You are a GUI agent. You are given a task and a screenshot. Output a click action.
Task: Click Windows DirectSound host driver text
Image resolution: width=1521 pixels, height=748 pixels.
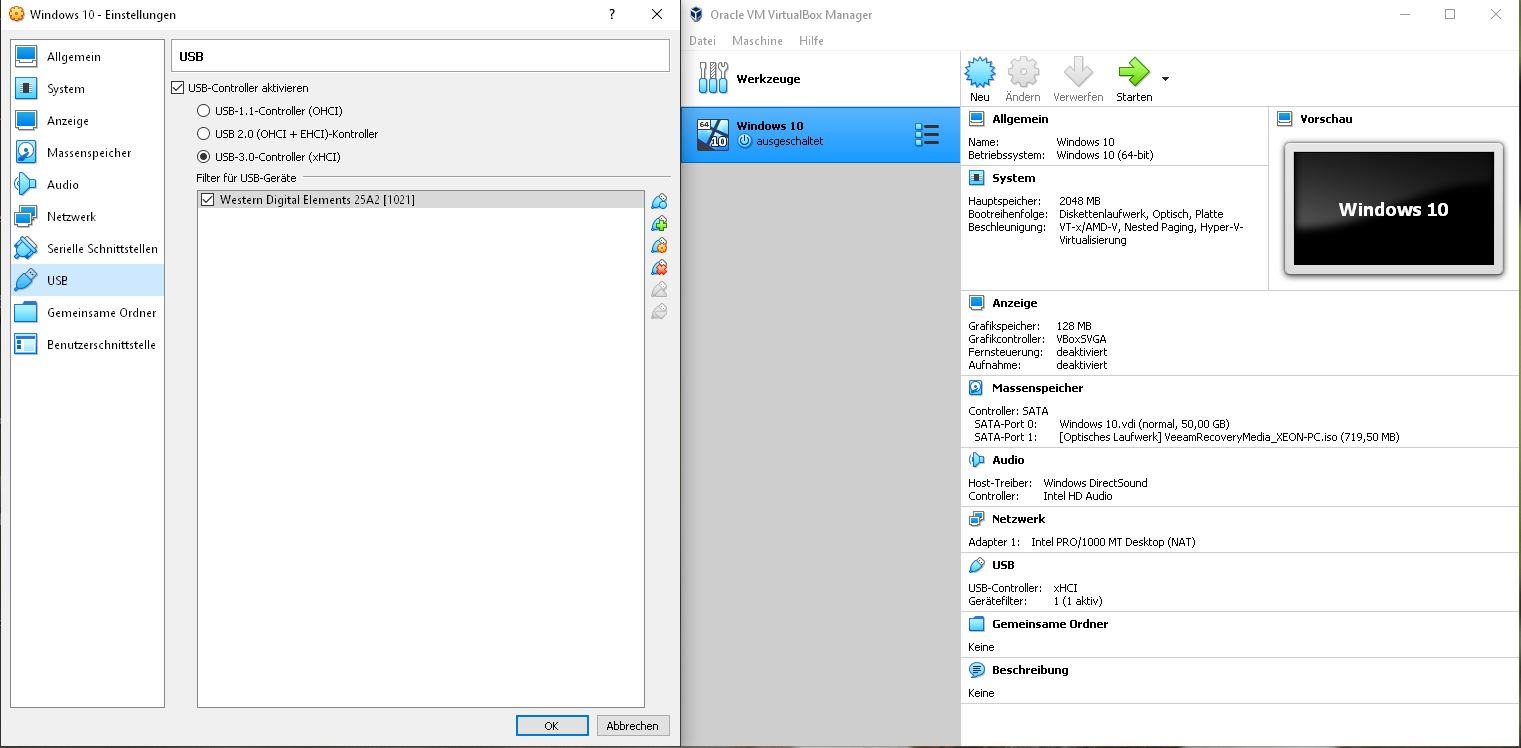point(1095,483)
